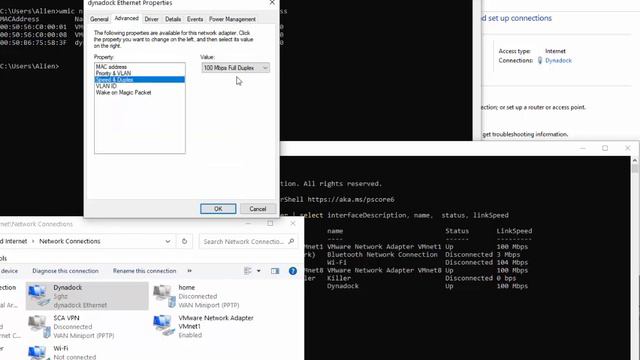The image size is (640, 360).
Task: Click the https://aka.ms/pscore6 URL in PowerShell
Action: [x=351, y=200]
